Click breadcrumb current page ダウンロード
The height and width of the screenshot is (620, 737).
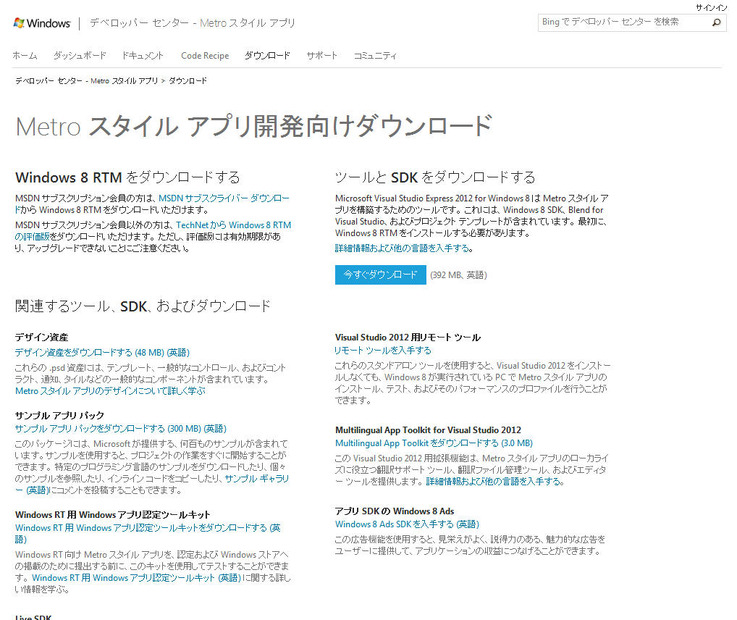tap(188, 81)
